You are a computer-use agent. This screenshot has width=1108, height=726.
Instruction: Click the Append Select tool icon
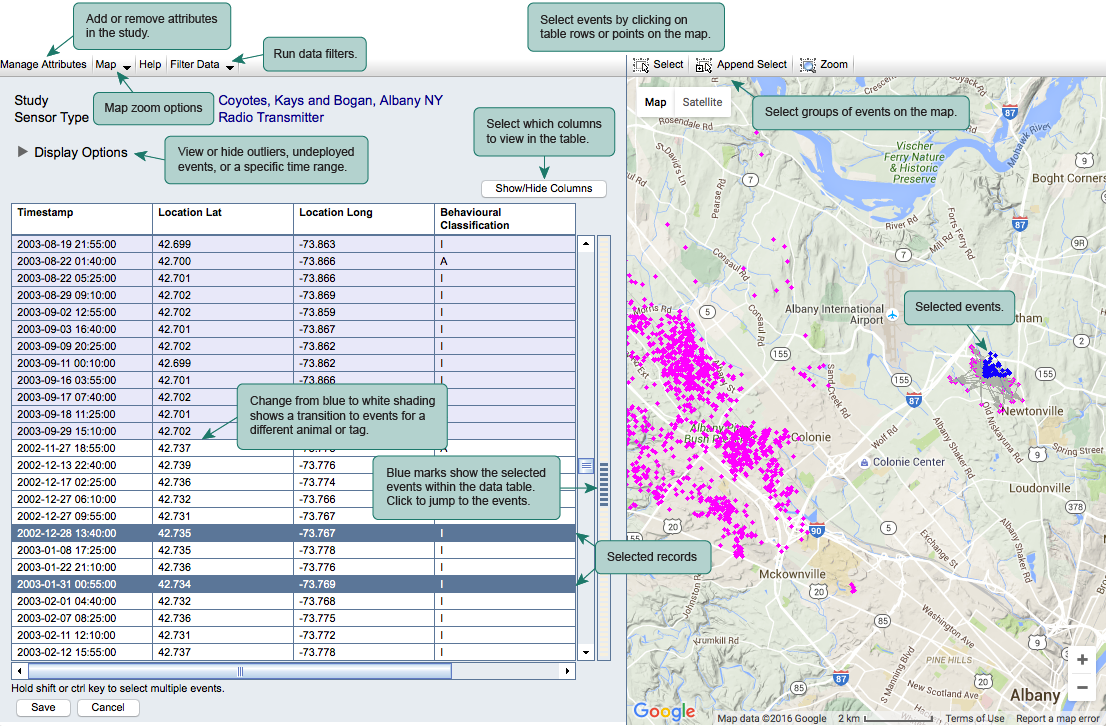pos(703,65)
